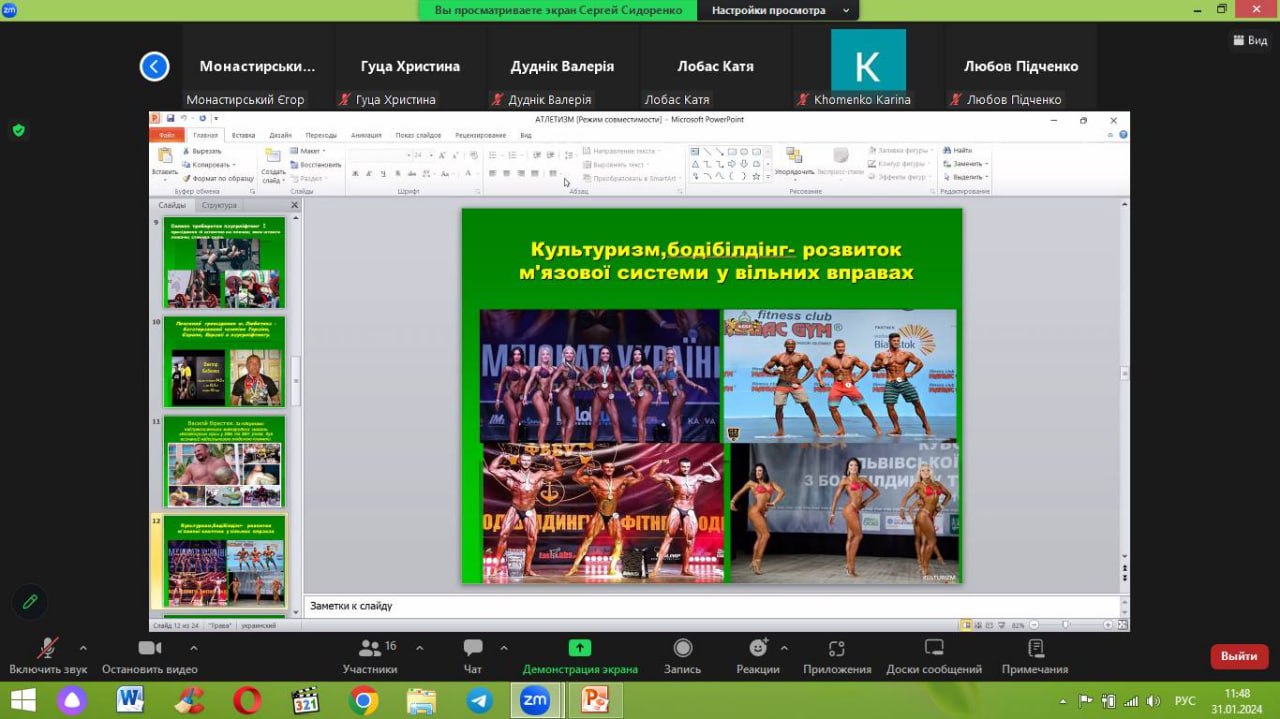The image size is (1280, 719).
Task: Open the Заменить replace dropdown
Action: pyautogui.click(x=965, y=164)
